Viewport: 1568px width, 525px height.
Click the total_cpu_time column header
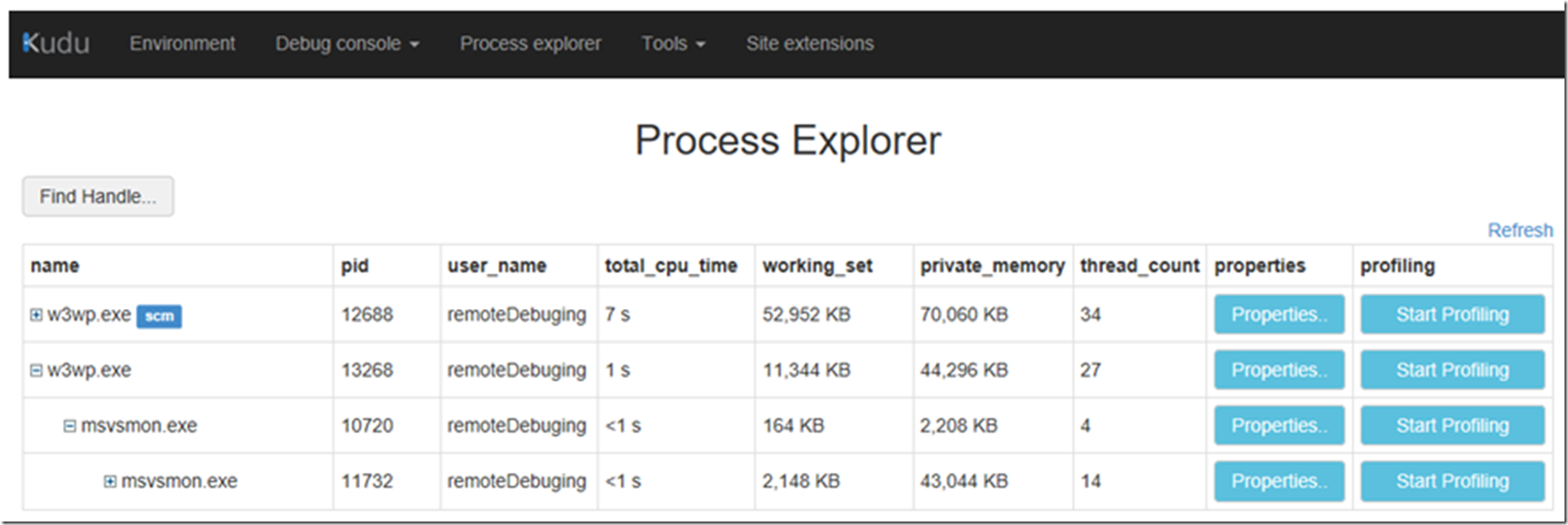[671, 266]
